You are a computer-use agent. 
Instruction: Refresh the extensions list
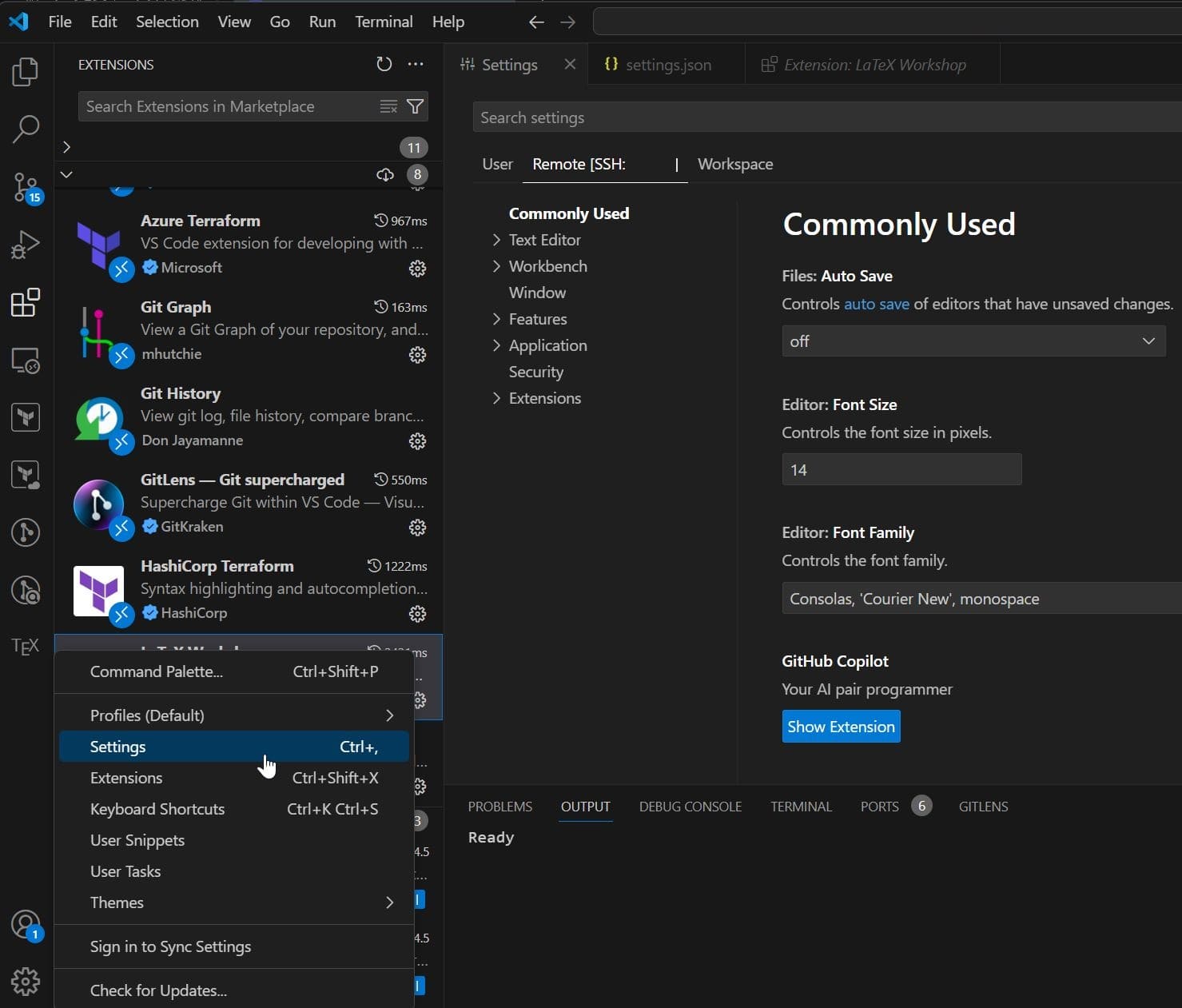coord(384,65)
